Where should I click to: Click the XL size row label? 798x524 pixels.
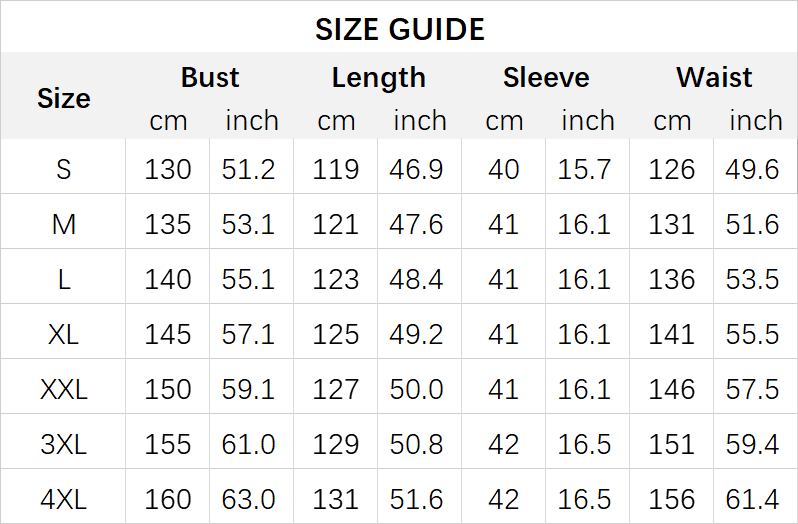click(64, 334)
